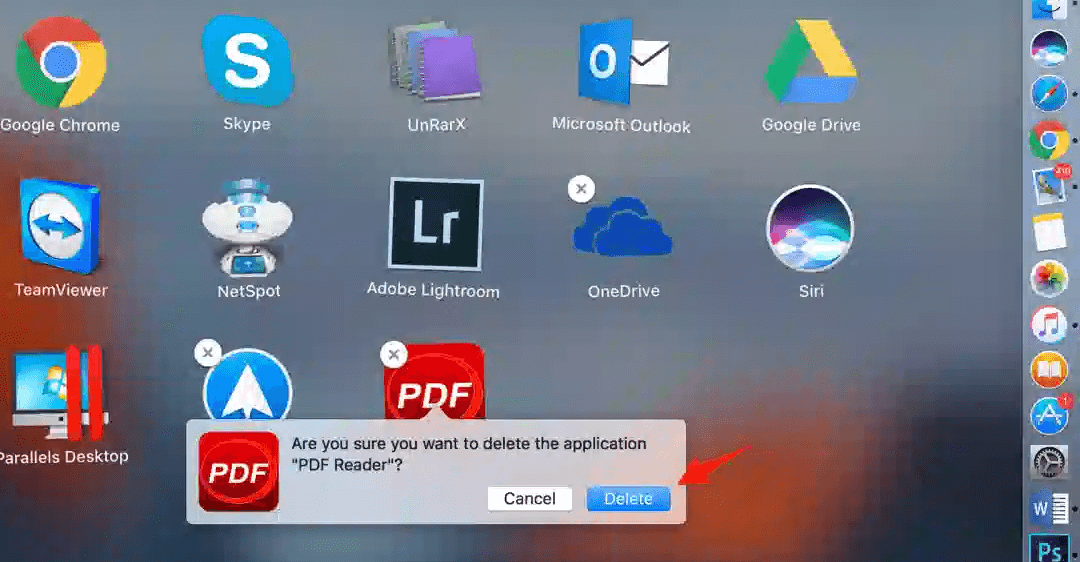Image resolution: width=1080 pixels, height=562 pixels.
Task: Switch to Chrome in the Dock
Action: click(1049, 140)
